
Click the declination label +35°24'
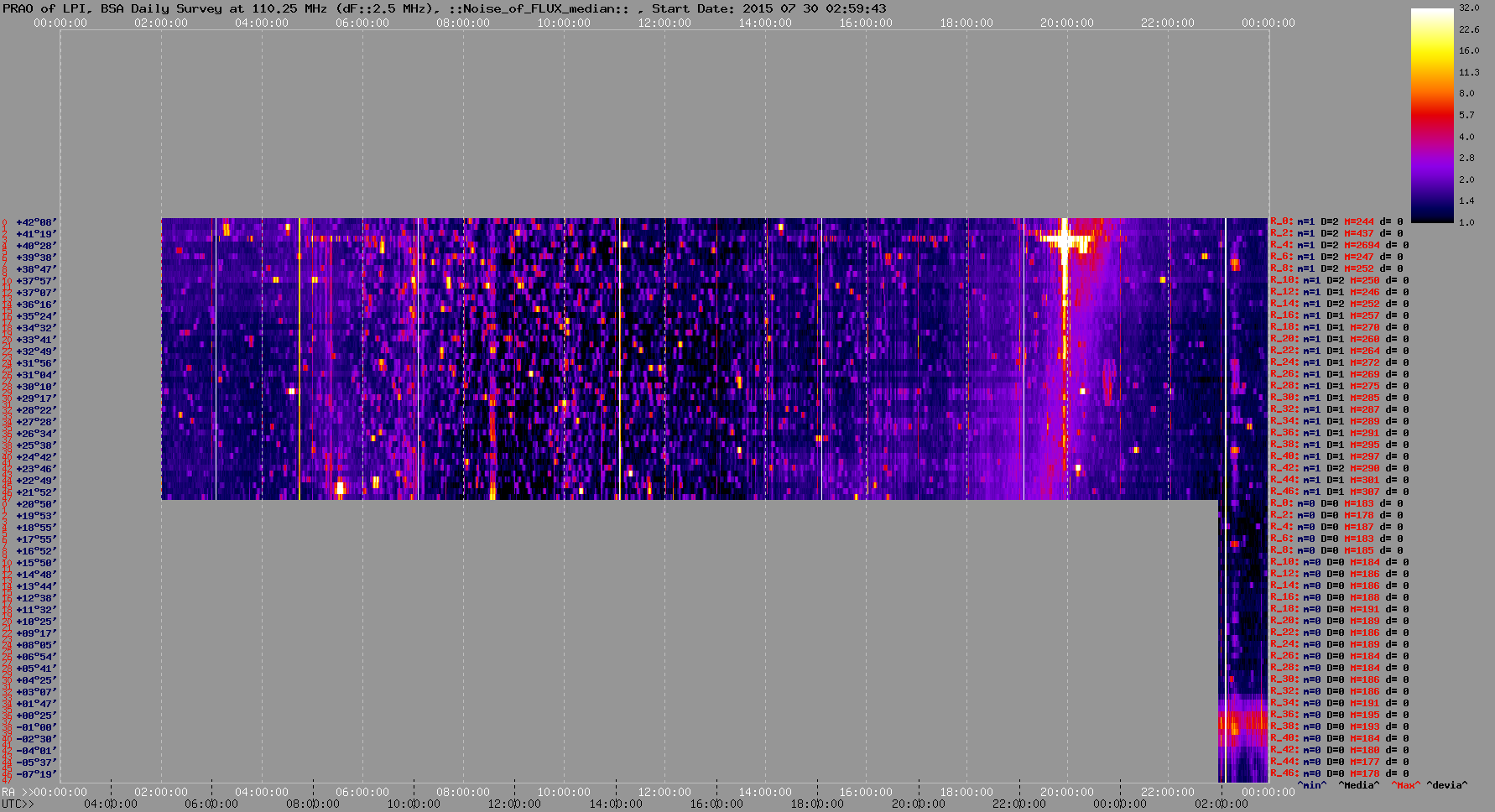36,316
